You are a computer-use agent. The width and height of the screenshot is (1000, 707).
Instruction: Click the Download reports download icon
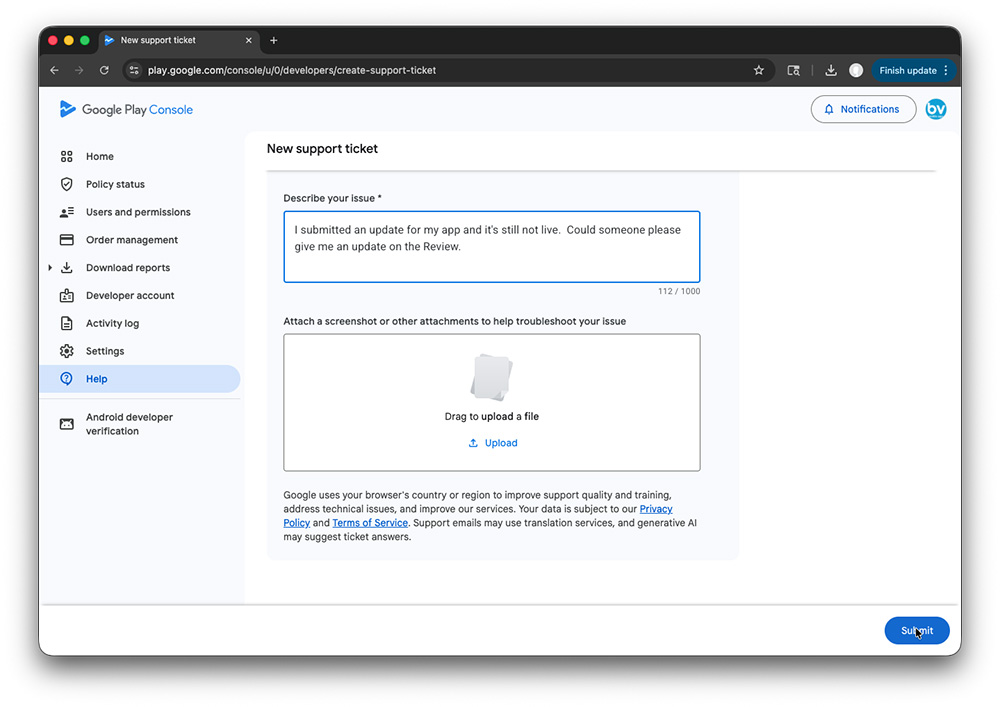coord(66,268)
